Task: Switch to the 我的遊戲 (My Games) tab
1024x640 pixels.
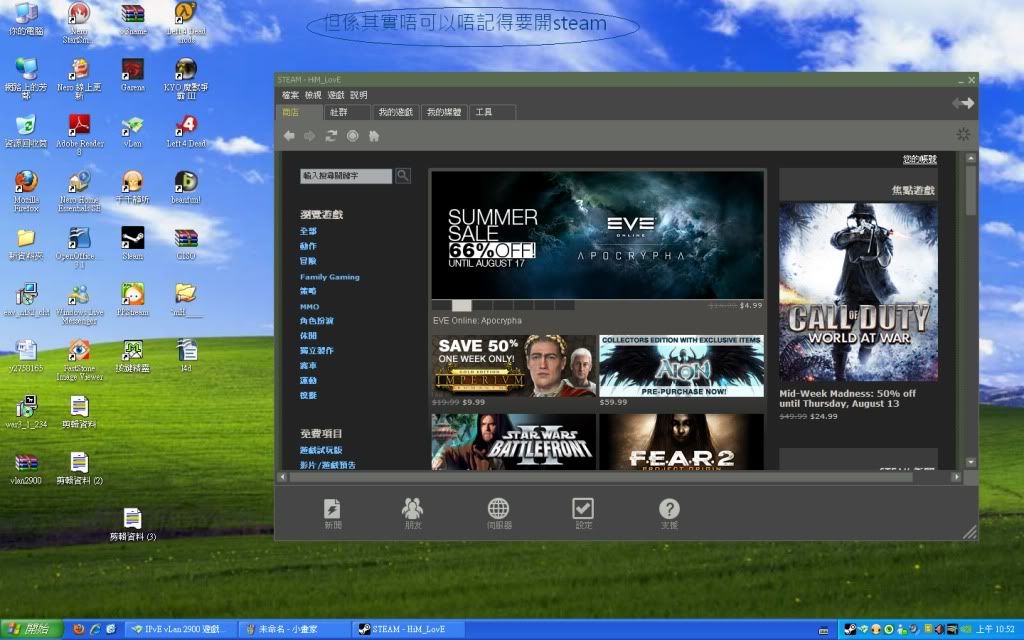Action: (396, 112)
